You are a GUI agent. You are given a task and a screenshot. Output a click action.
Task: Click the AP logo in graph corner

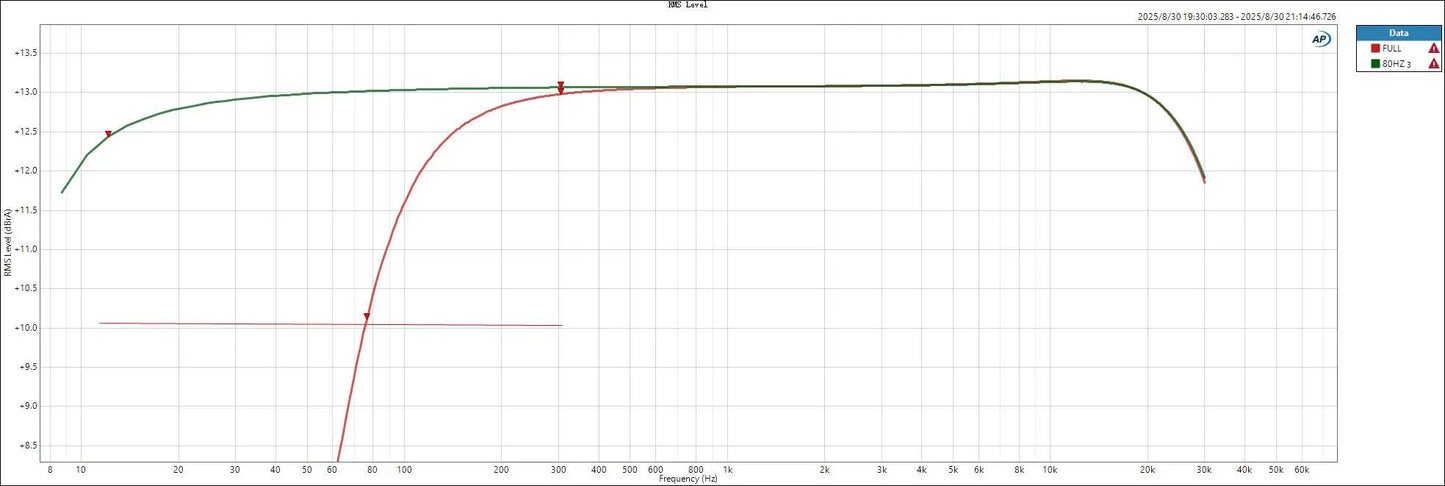tap(1320, 39)
